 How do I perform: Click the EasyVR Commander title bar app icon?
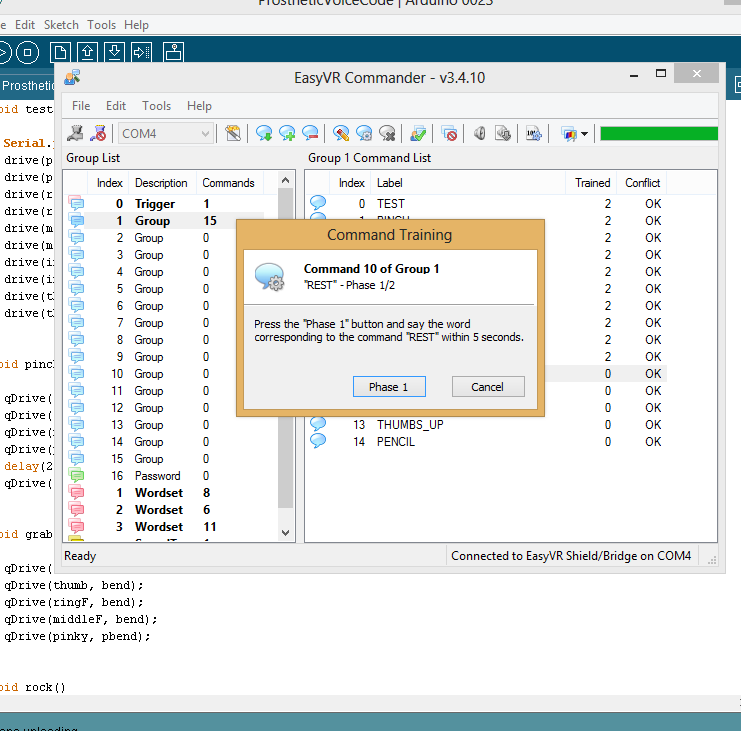[x=72, y=77]
